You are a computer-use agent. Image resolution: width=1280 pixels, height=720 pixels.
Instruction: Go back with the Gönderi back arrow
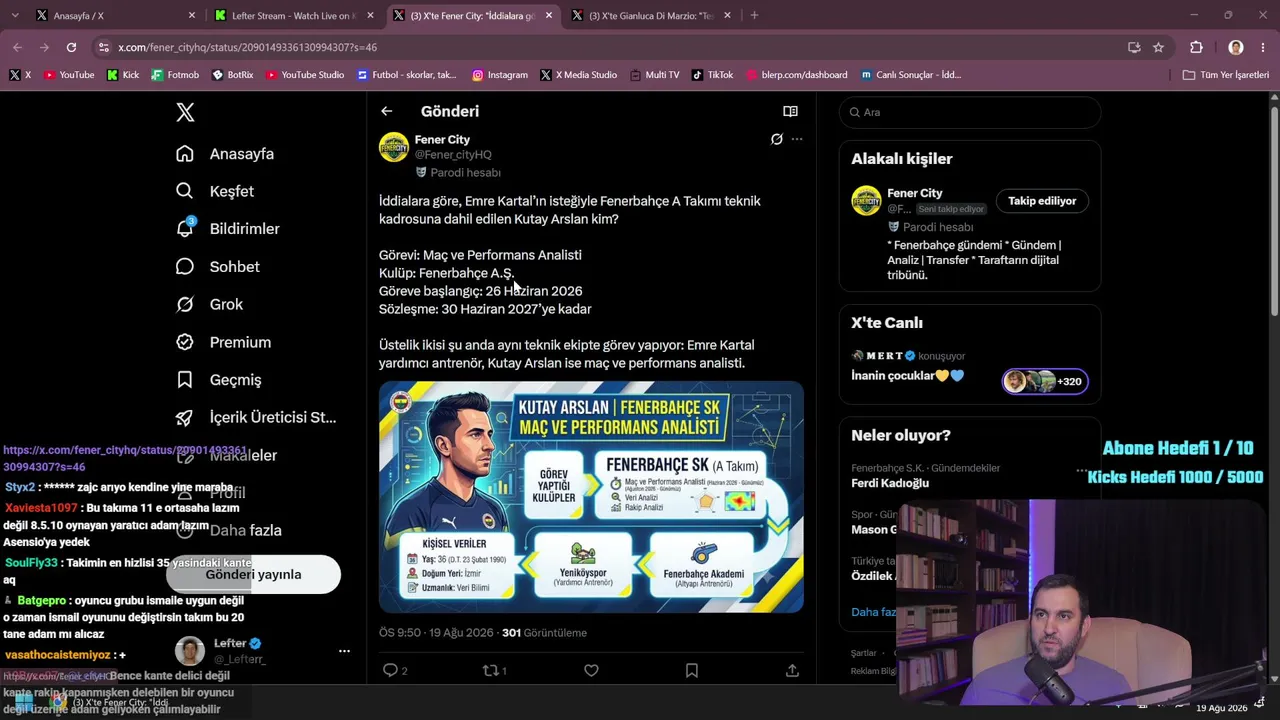[387, 111]
